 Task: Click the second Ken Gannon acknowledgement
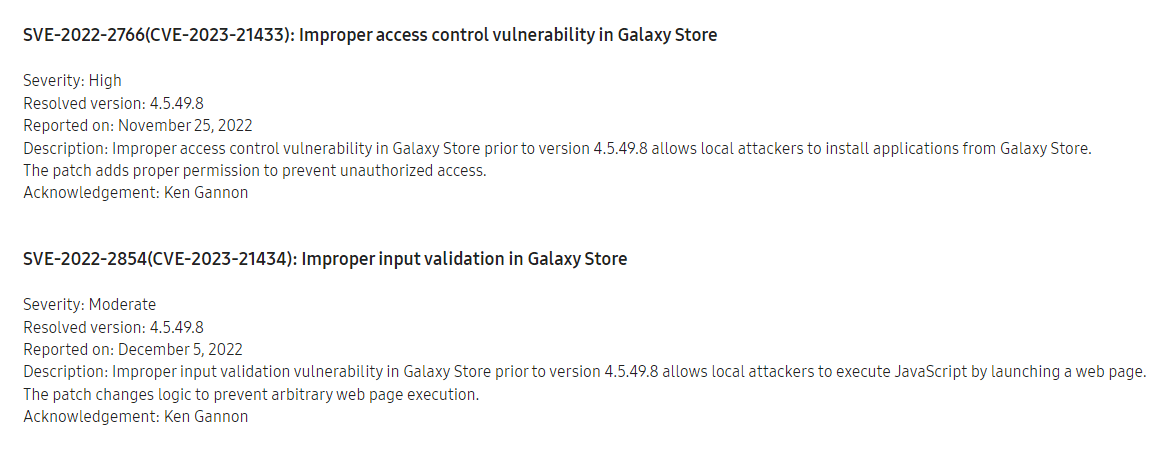coord(135,416)
